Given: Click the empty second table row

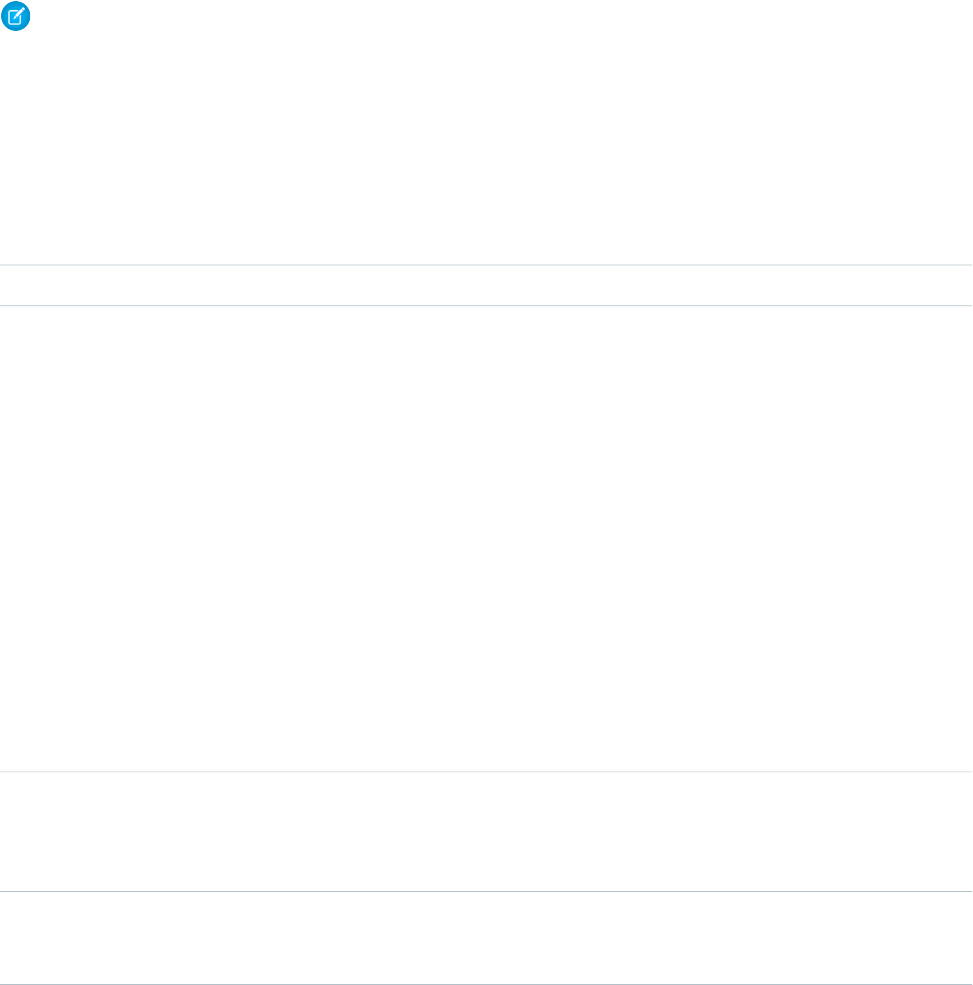Looking at the screenshot, I should pyautogui.click(x=486, y=831).
